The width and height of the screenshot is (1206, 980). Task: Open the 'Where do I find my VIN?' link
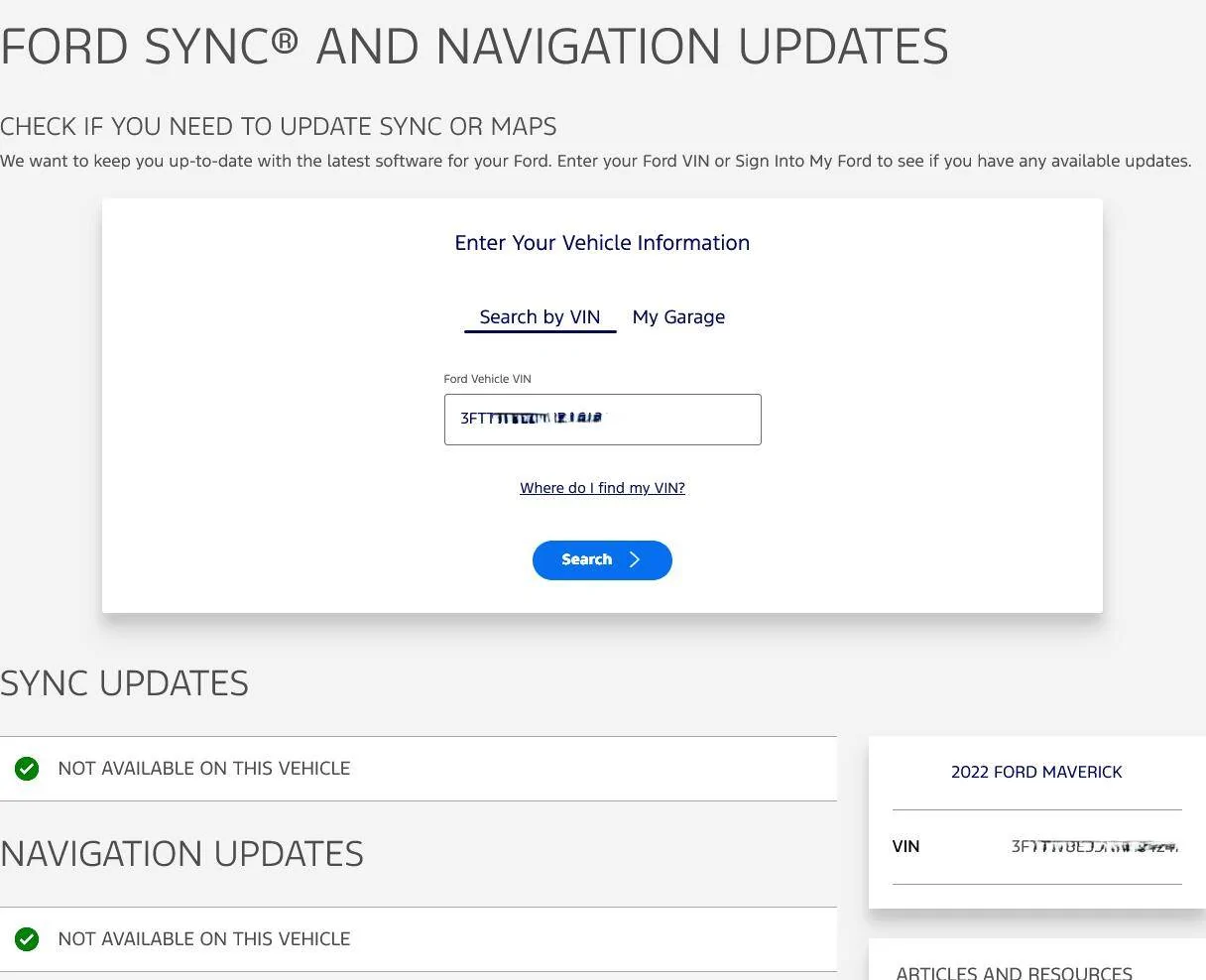point(602,488)
